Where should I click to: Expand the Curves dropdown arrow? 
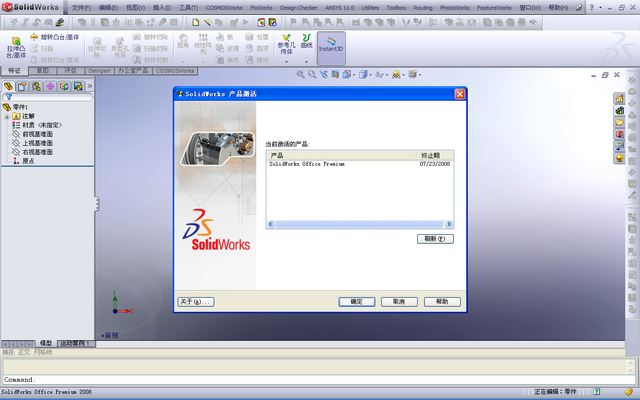pyautogui.click(x=306, y=62)
